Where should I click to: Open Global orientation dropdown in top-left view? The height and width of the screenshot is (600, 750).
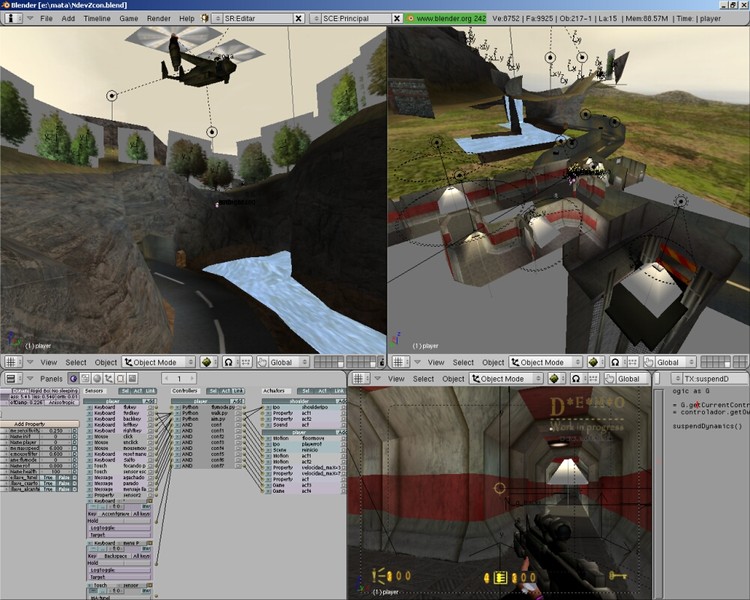(x=288, y=362)
